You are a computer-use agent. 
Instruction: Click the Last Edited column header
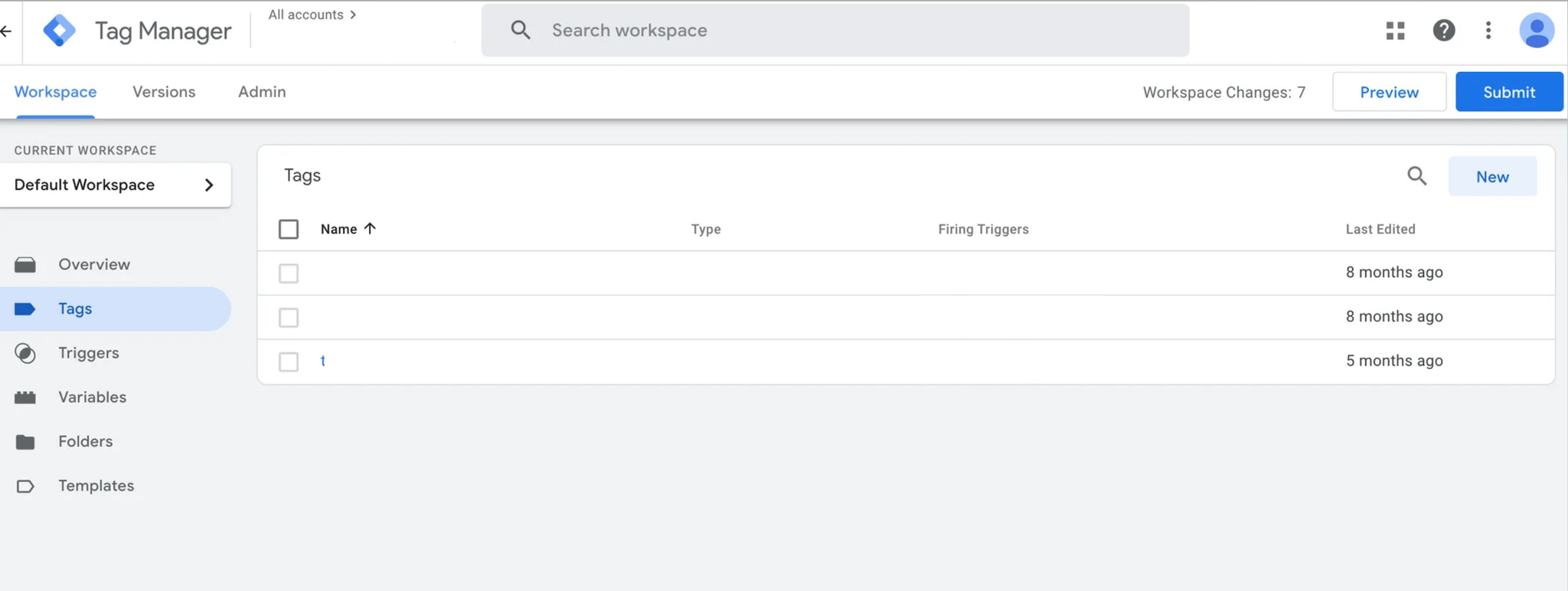(1380, 229)
